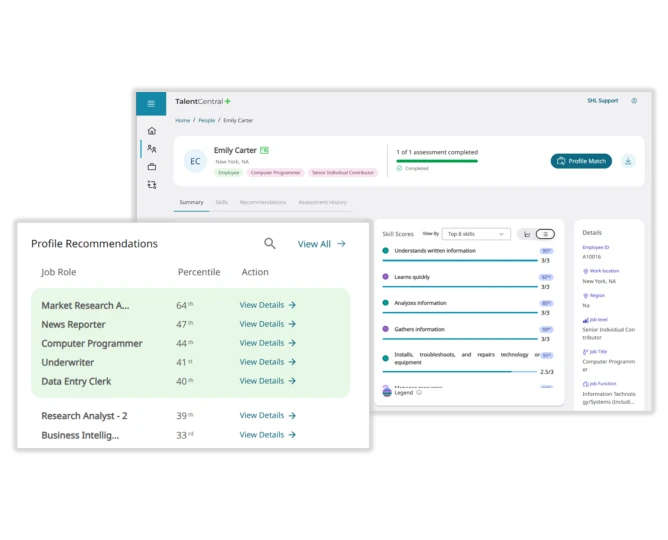This screenshot has height=540, width=668.
Task: Switch to the Skills tab
Action: pyautogui.click(x=221, y=202)
